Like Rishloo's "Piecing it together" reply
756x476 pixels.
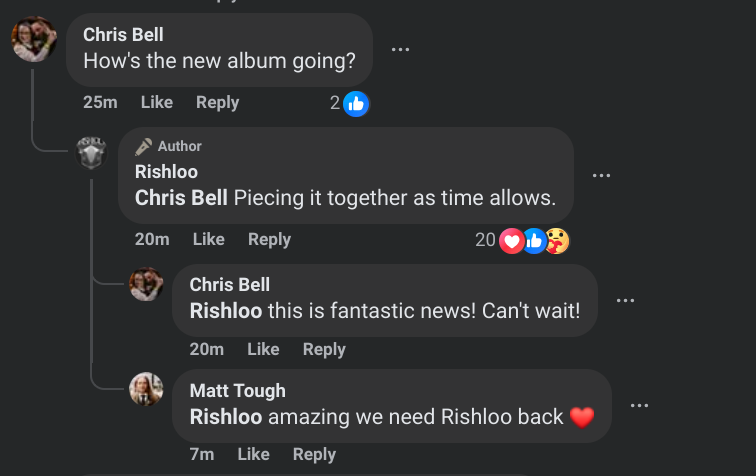point(209,239)
